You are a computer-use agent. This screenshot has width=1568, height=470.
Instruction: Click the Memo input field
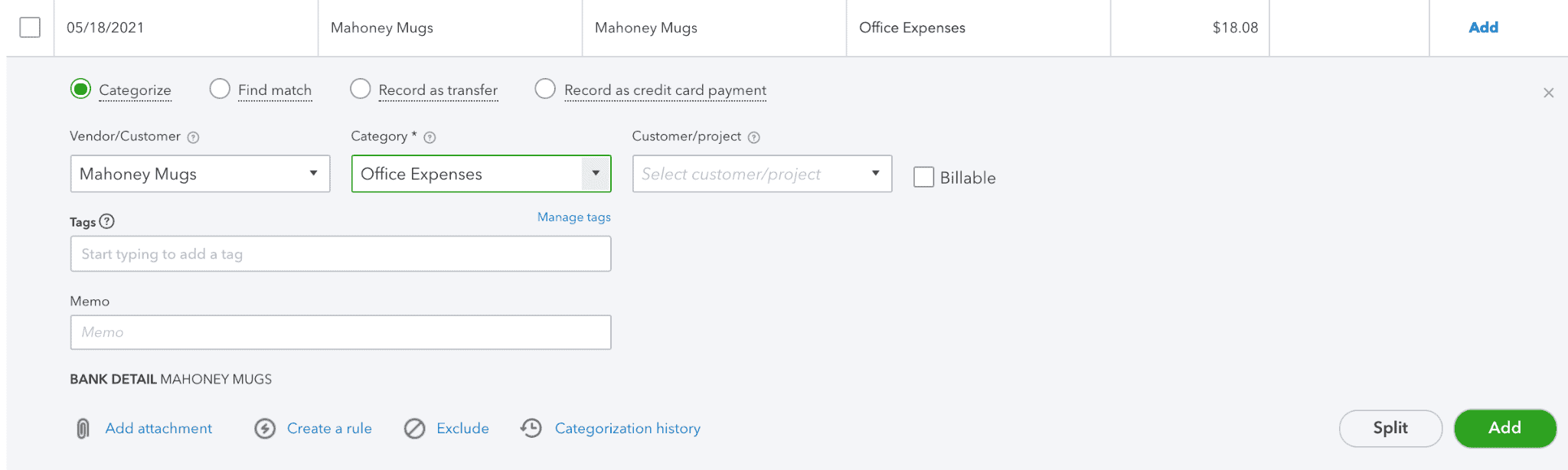click(341, 332)
